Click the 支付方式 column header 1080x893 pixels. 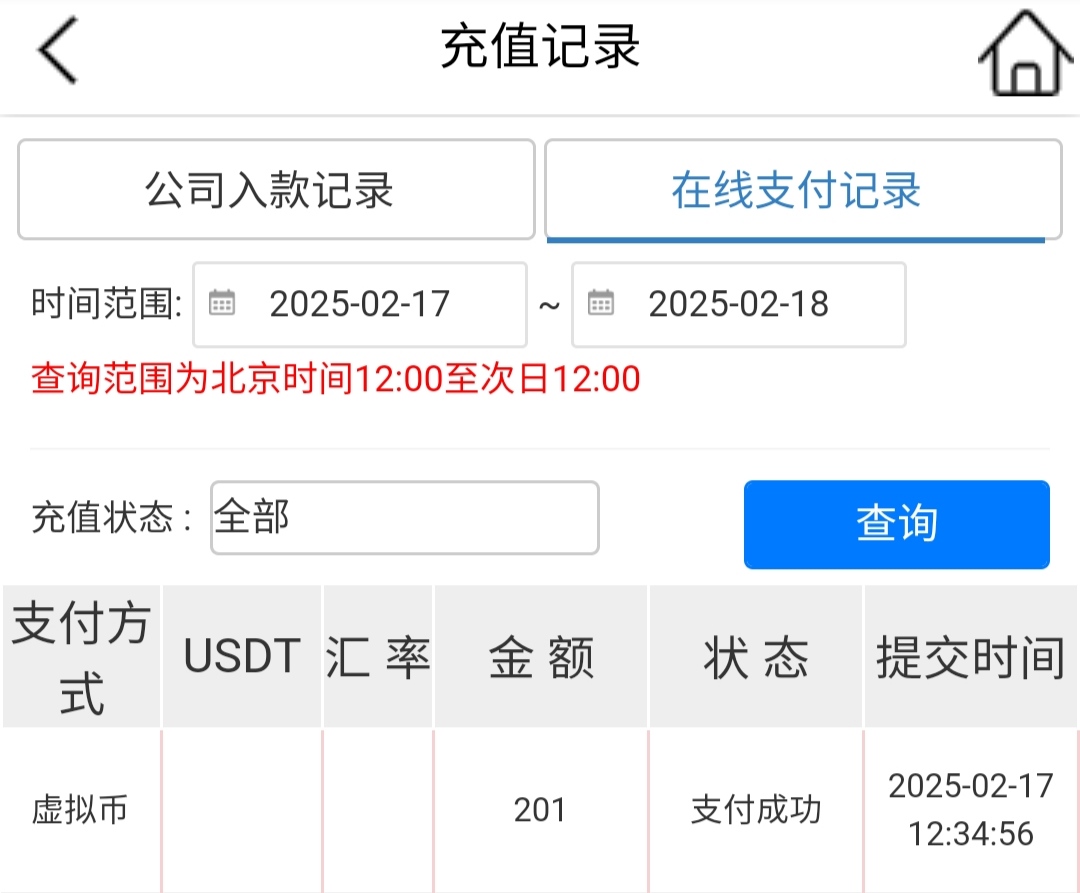click(81, 657)
